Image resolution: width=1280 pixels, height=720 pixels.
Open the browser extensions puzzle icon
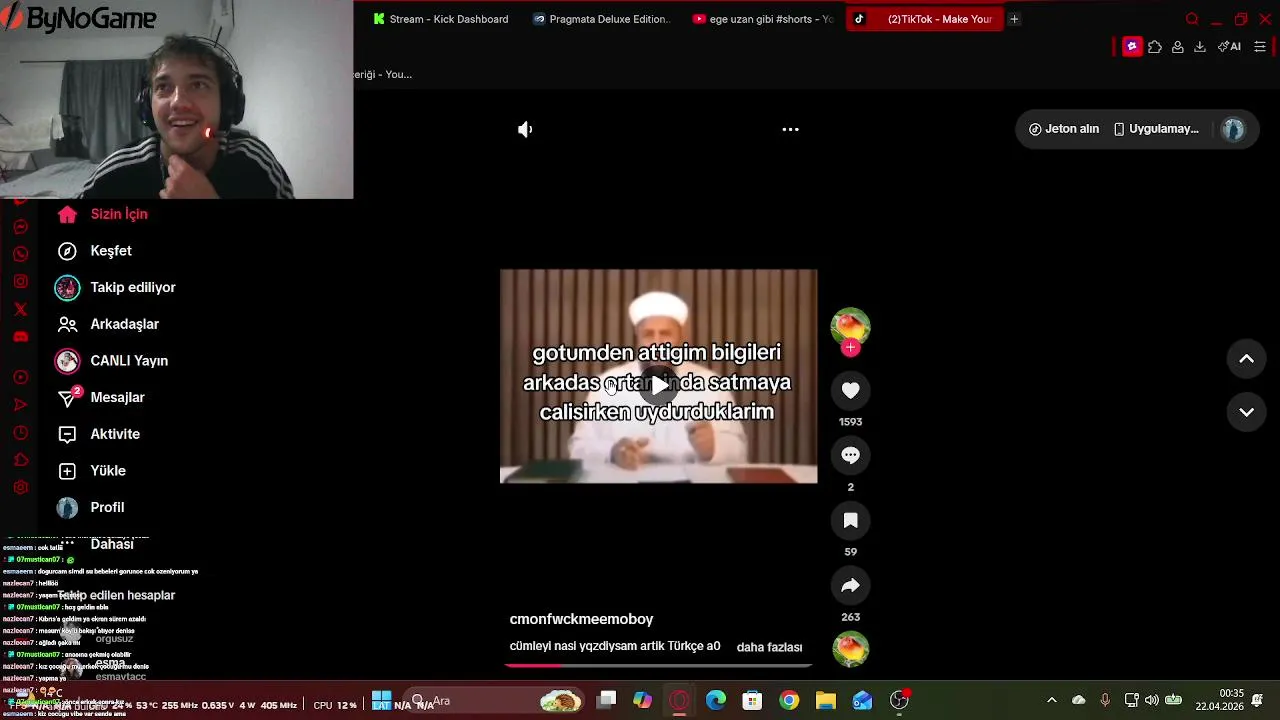point(1155,46)
